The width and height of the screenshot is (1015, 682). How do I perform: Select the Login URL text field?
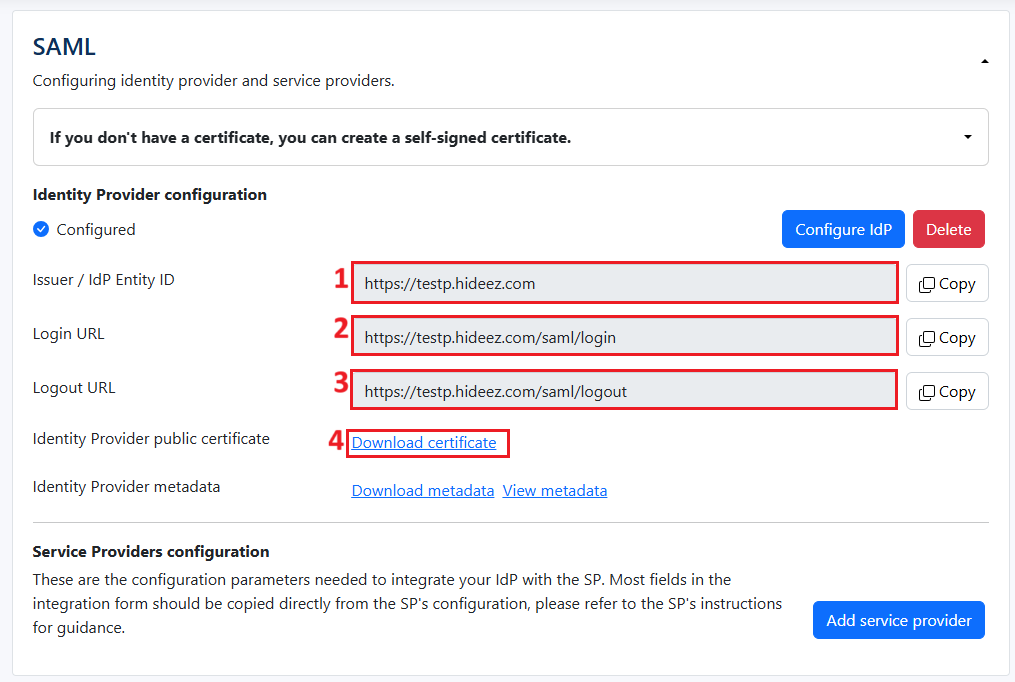624,338
